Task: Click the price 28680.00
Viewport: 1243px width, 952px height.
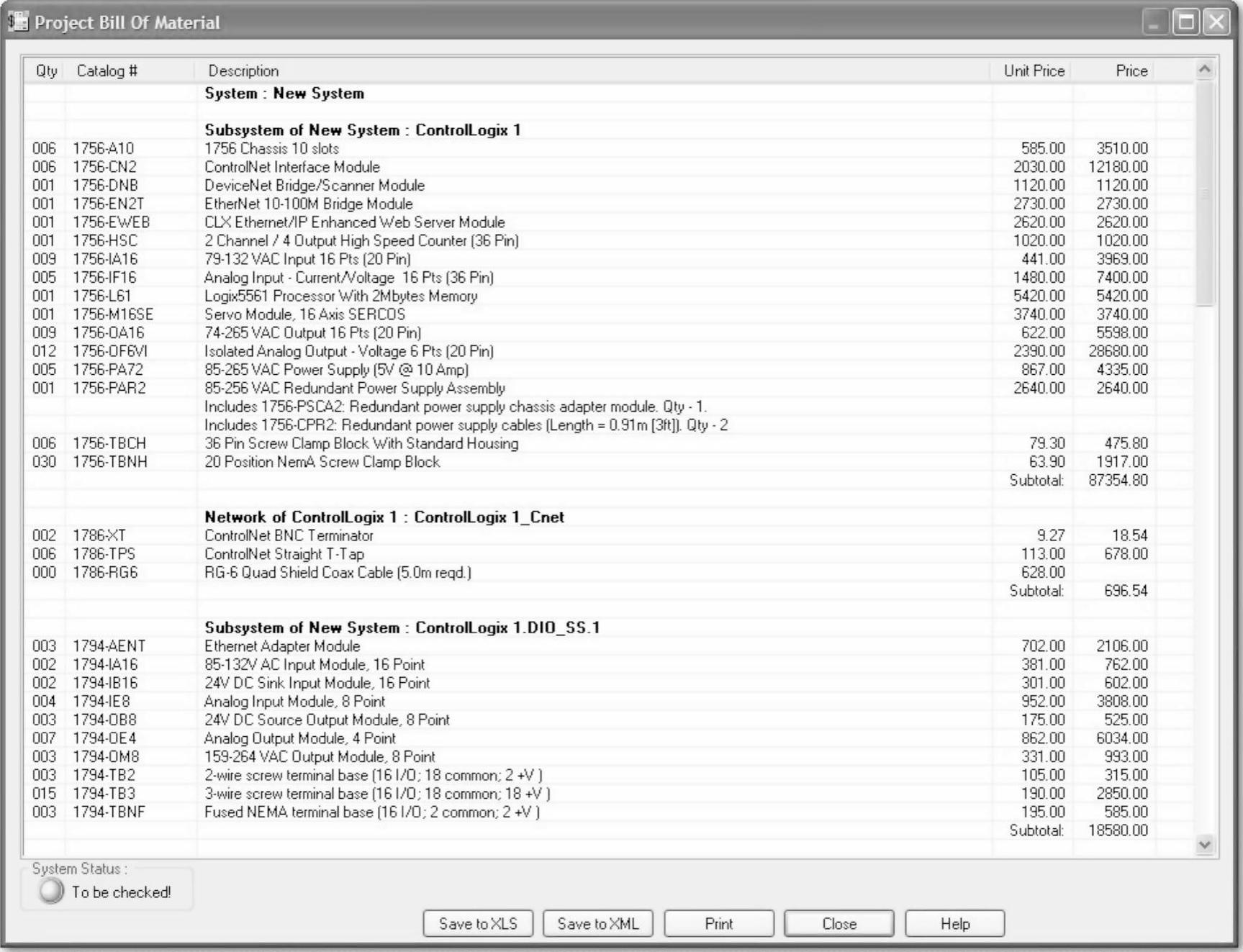Action: (x=1118, y=351)
